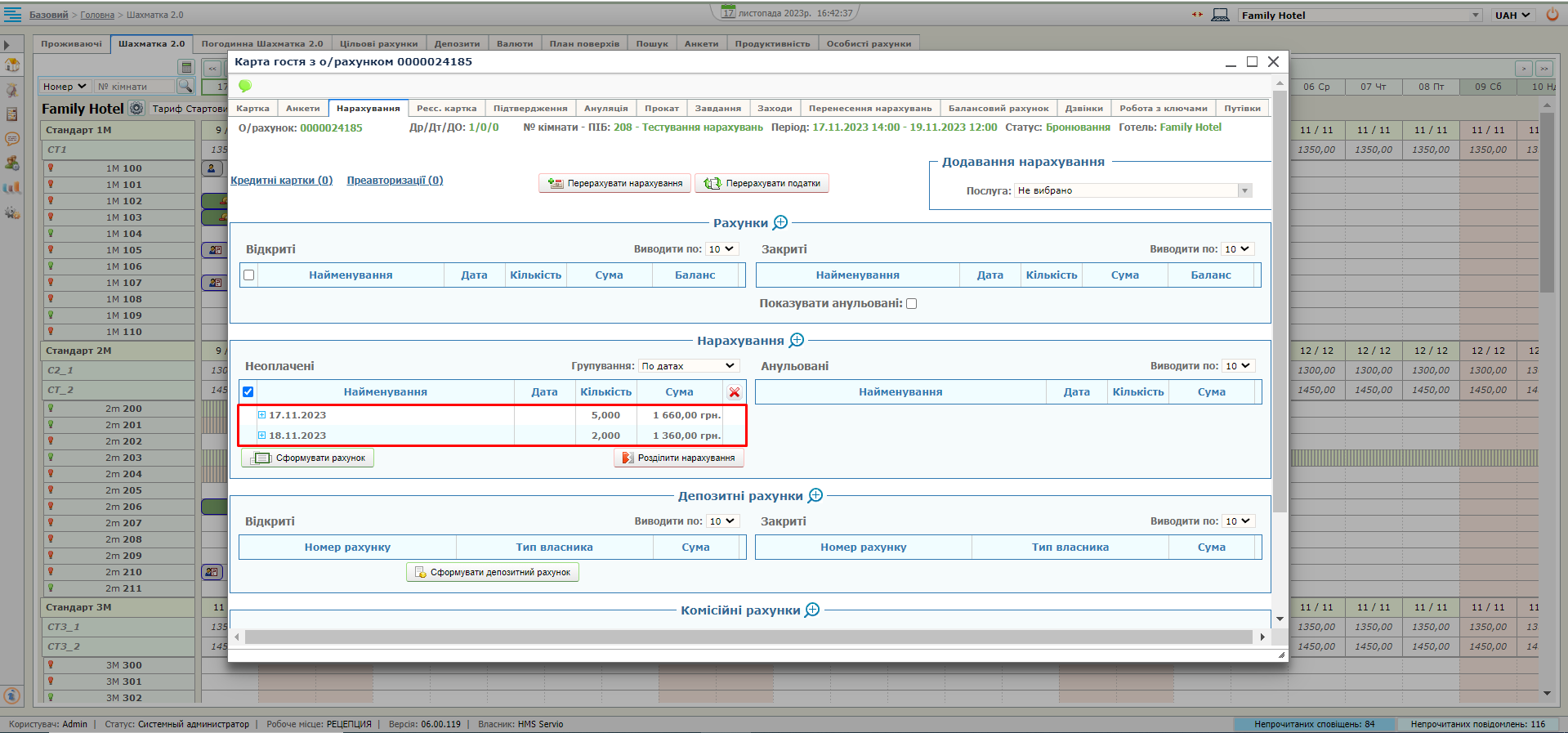
Task: Open the Кредитні картки (0) link
Action: (x=281, y=181)
